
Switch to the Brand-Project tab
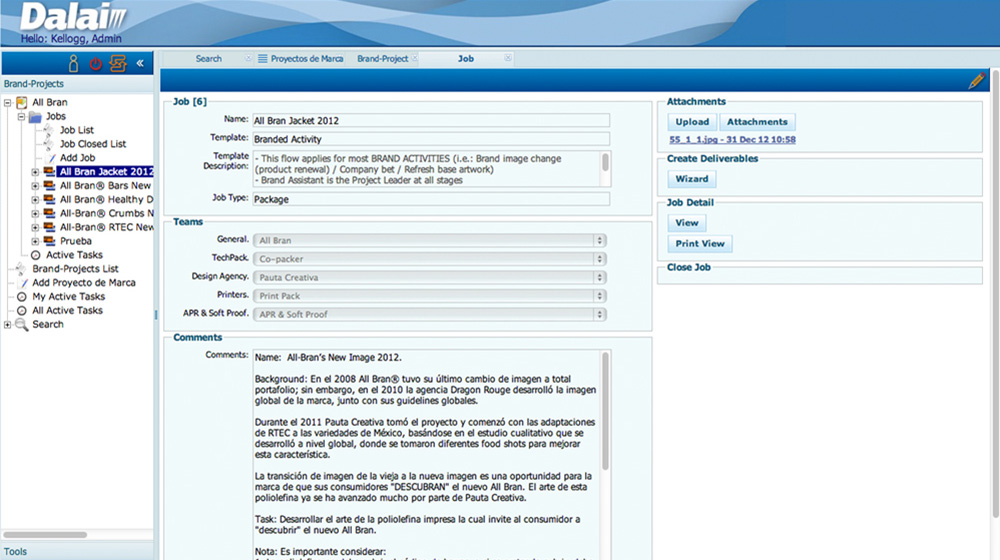coord(382,59)
